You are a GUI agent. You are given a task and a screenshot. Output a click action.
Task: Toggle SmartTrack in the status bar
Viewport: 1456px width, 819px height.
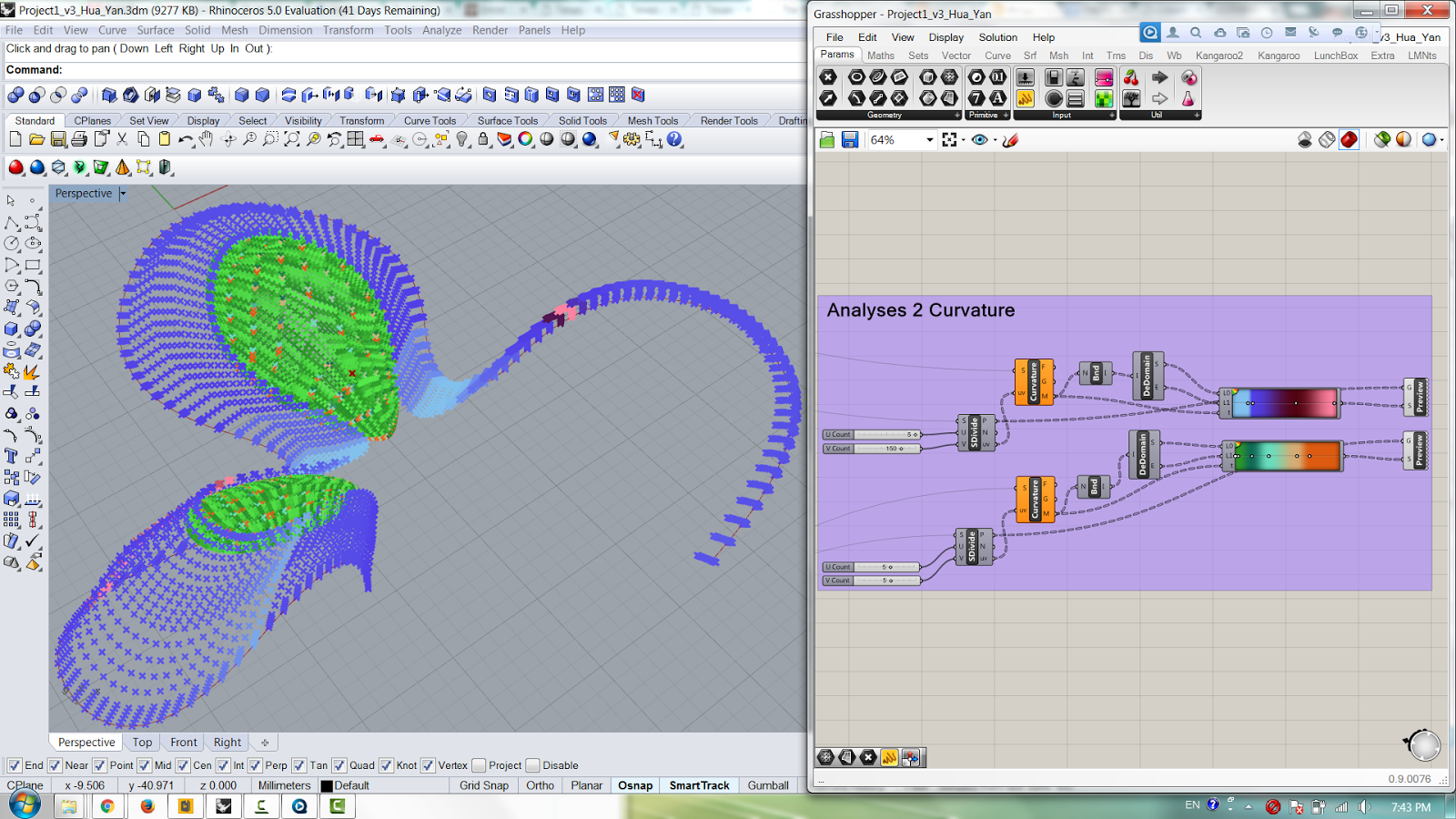[x=699, y=785]
